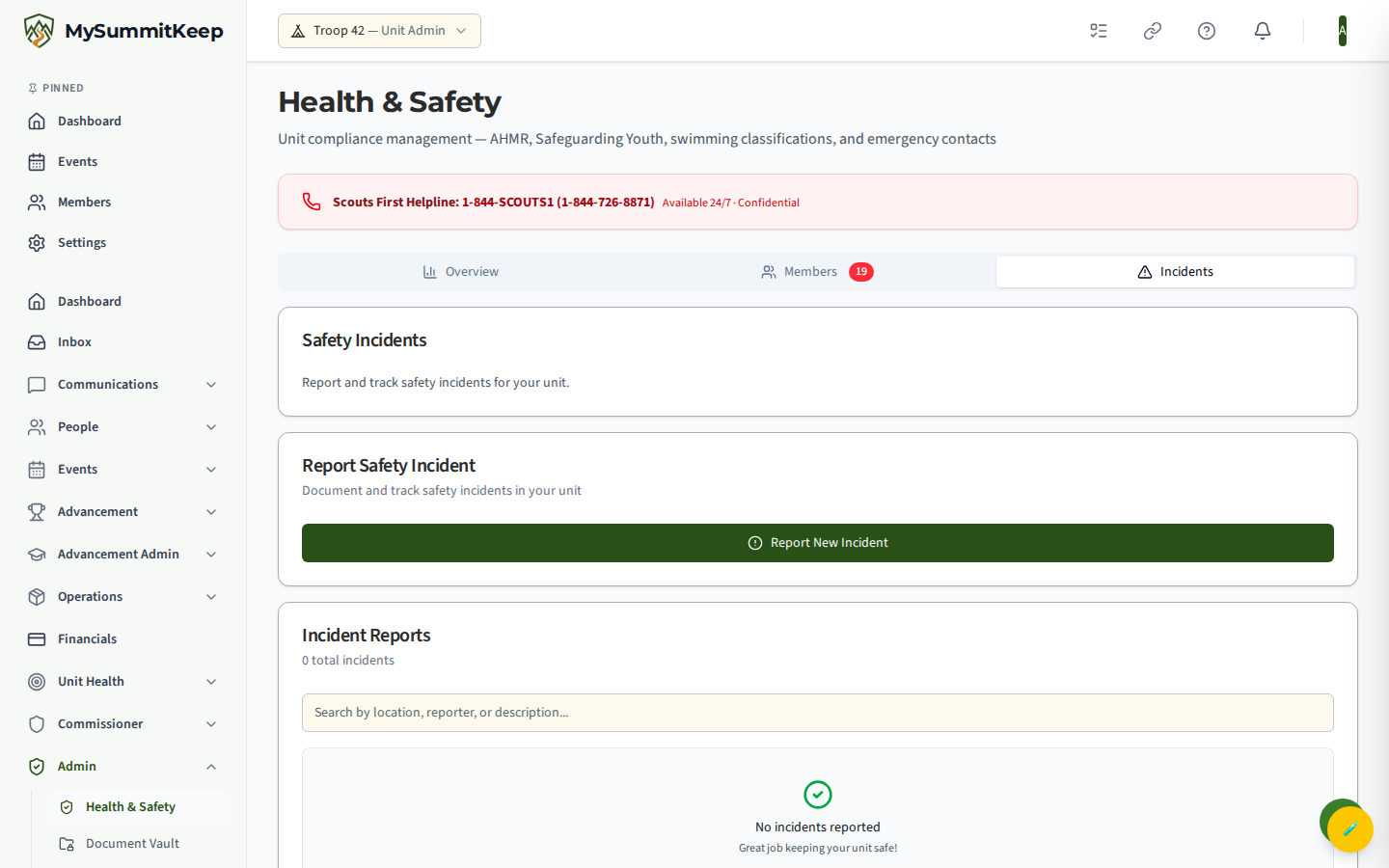Open the user avatar menu
The width and height of the screenshot is (1389, 868).
click(1343, 31)
